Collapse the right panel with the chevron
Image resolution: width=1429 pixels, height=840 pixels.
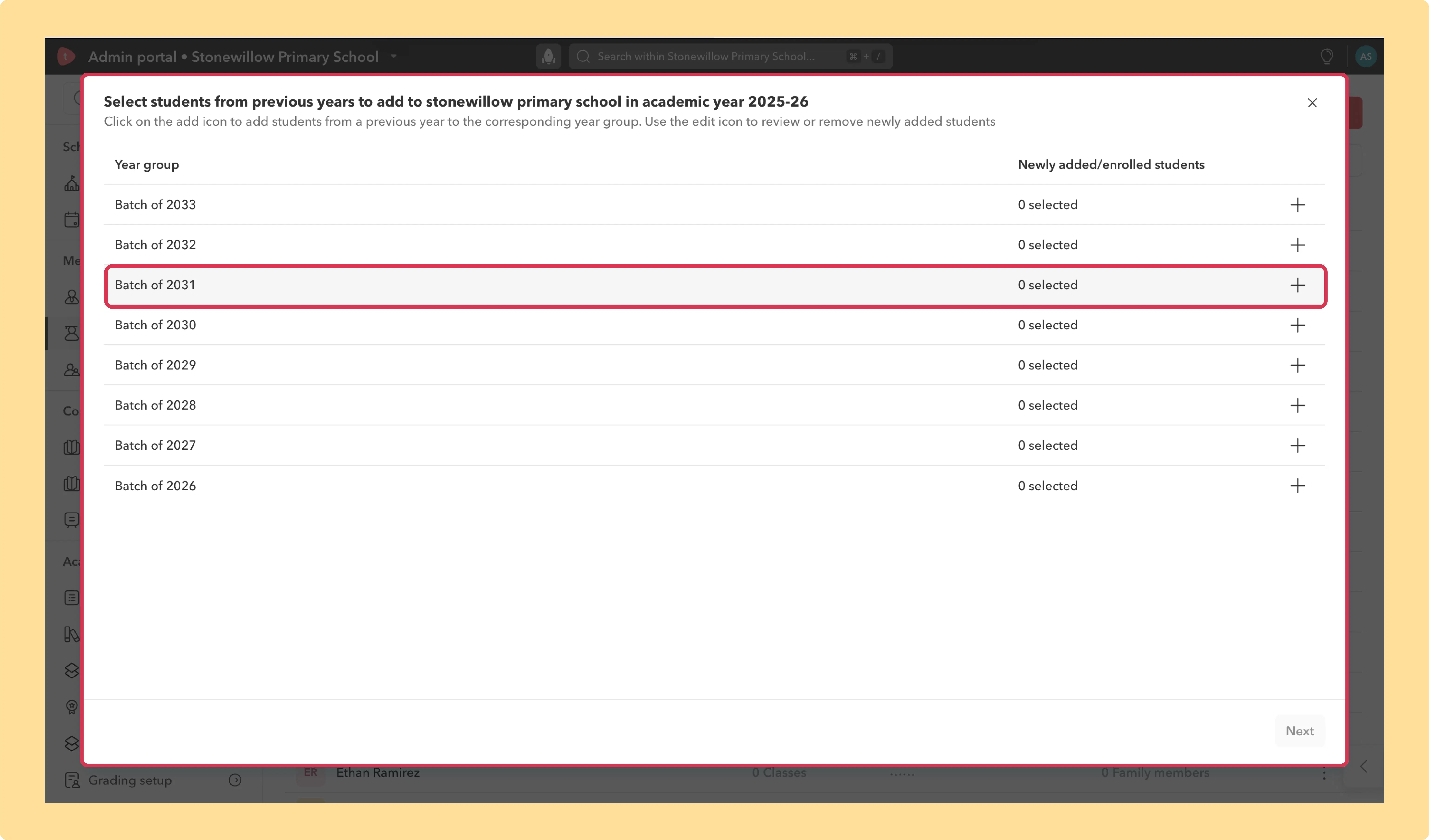[x=1364, y=767]
